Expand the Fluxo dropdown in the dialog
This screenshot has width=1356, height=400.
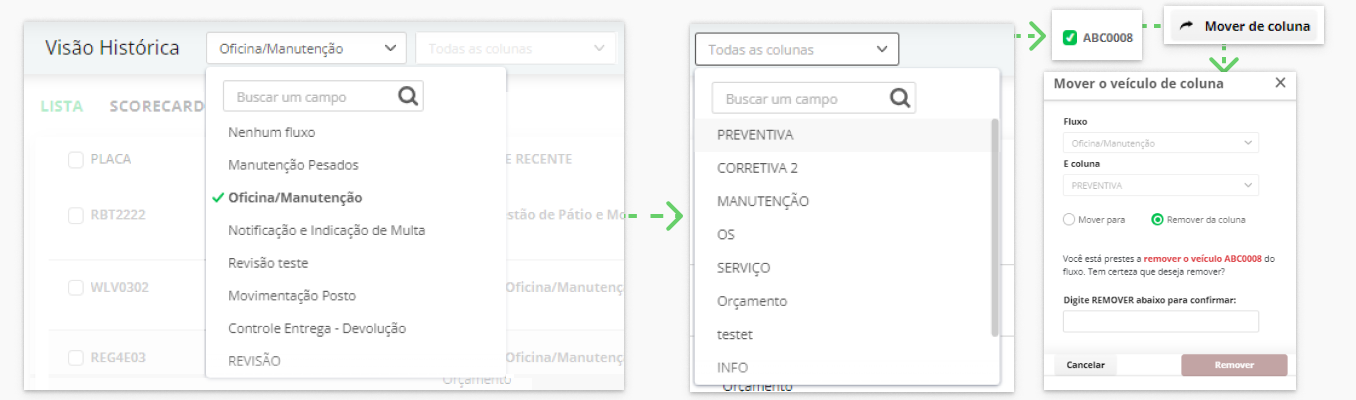(1160, 143)
